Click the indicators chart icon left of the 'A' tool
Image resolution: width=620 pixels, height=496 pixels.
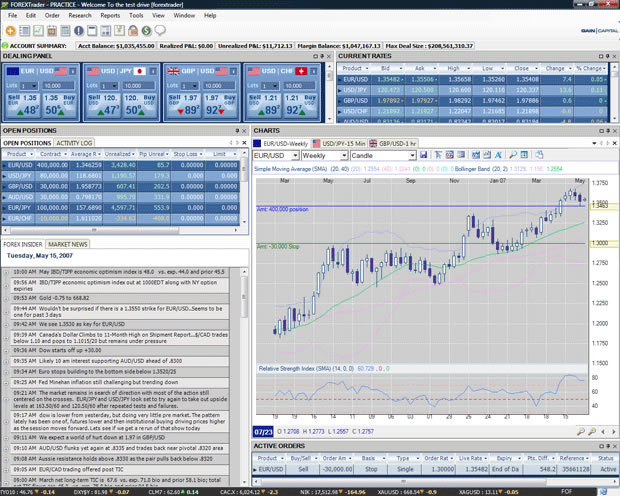[x=487, y=155]
